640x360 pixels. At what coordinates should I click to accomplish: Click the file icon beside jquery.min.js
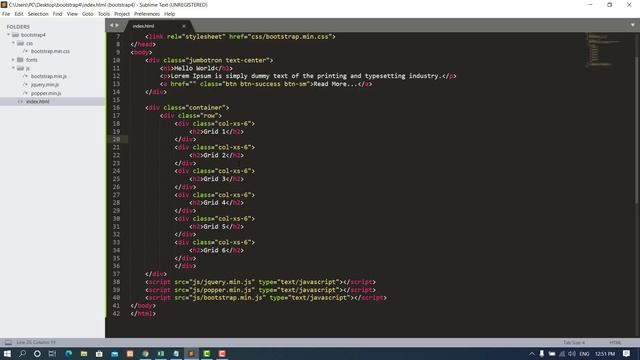click(x=25, y=84)
